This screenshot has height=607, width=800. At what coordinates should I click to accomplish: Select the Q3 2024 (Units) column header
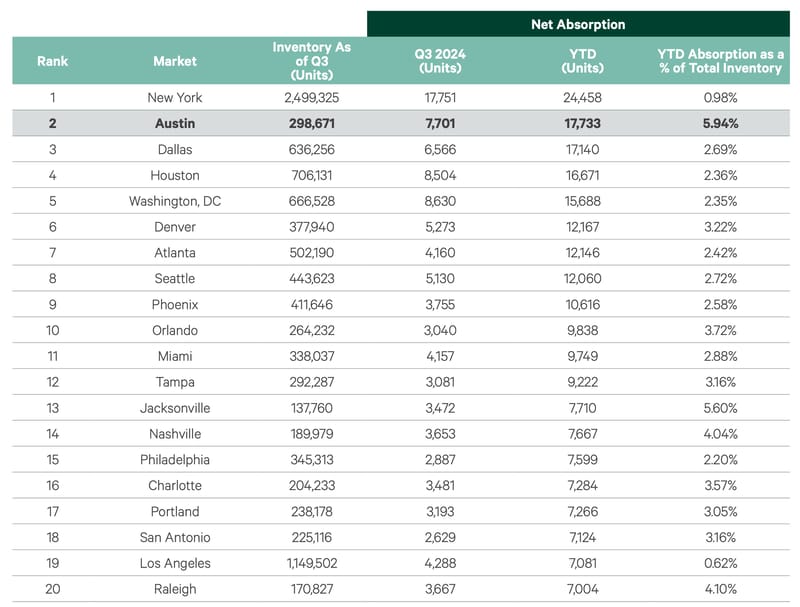[x=440, y=61]
